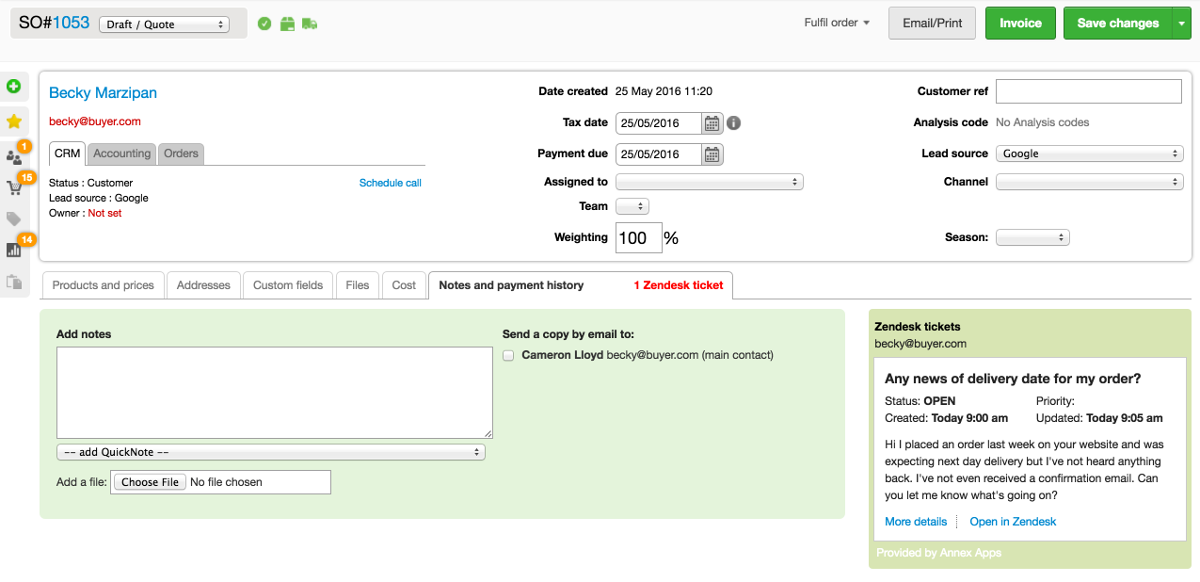Open the shopping cart sales icon
This screenshot has height=582, width=1200.
click(x=14, y=188)
